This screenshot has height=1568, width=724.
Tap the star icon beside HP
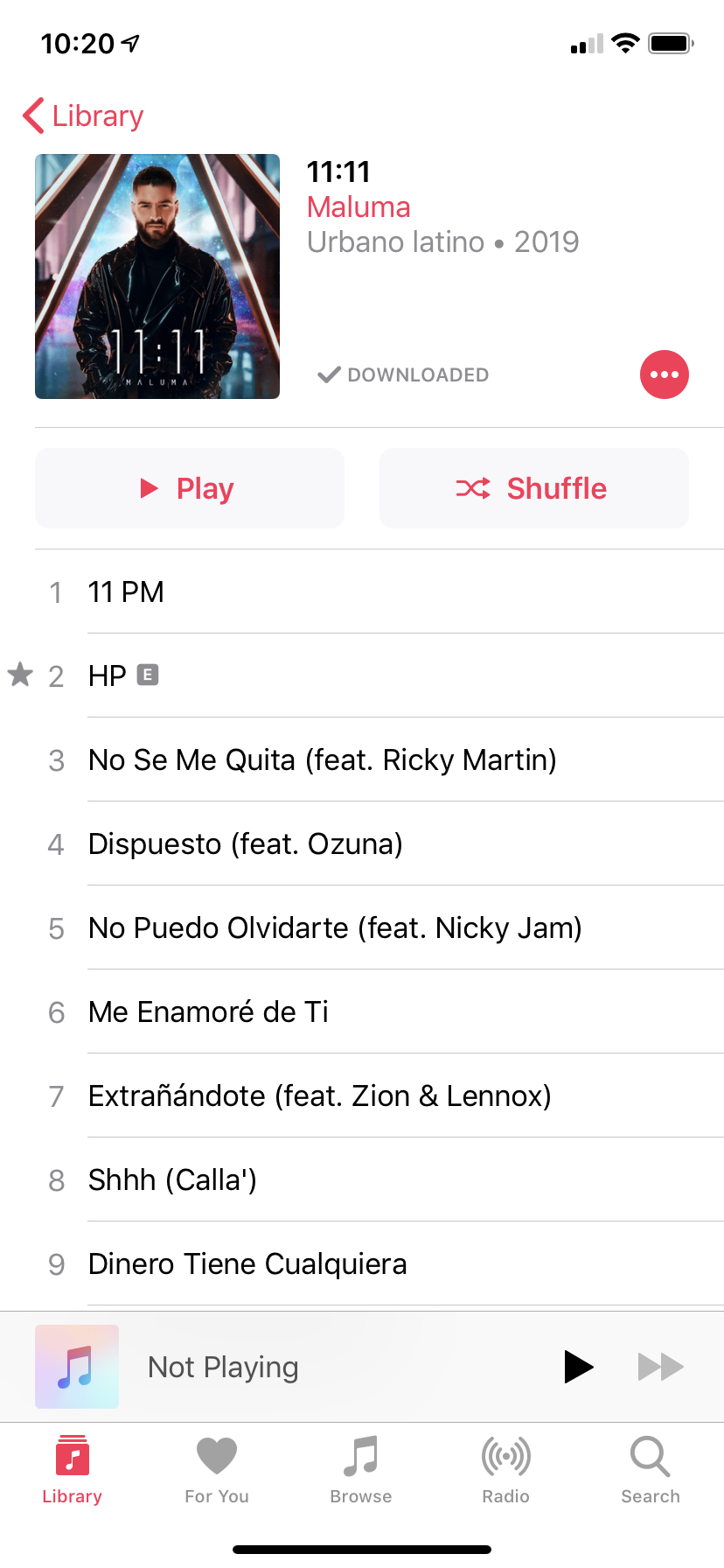tap(20, 675)
